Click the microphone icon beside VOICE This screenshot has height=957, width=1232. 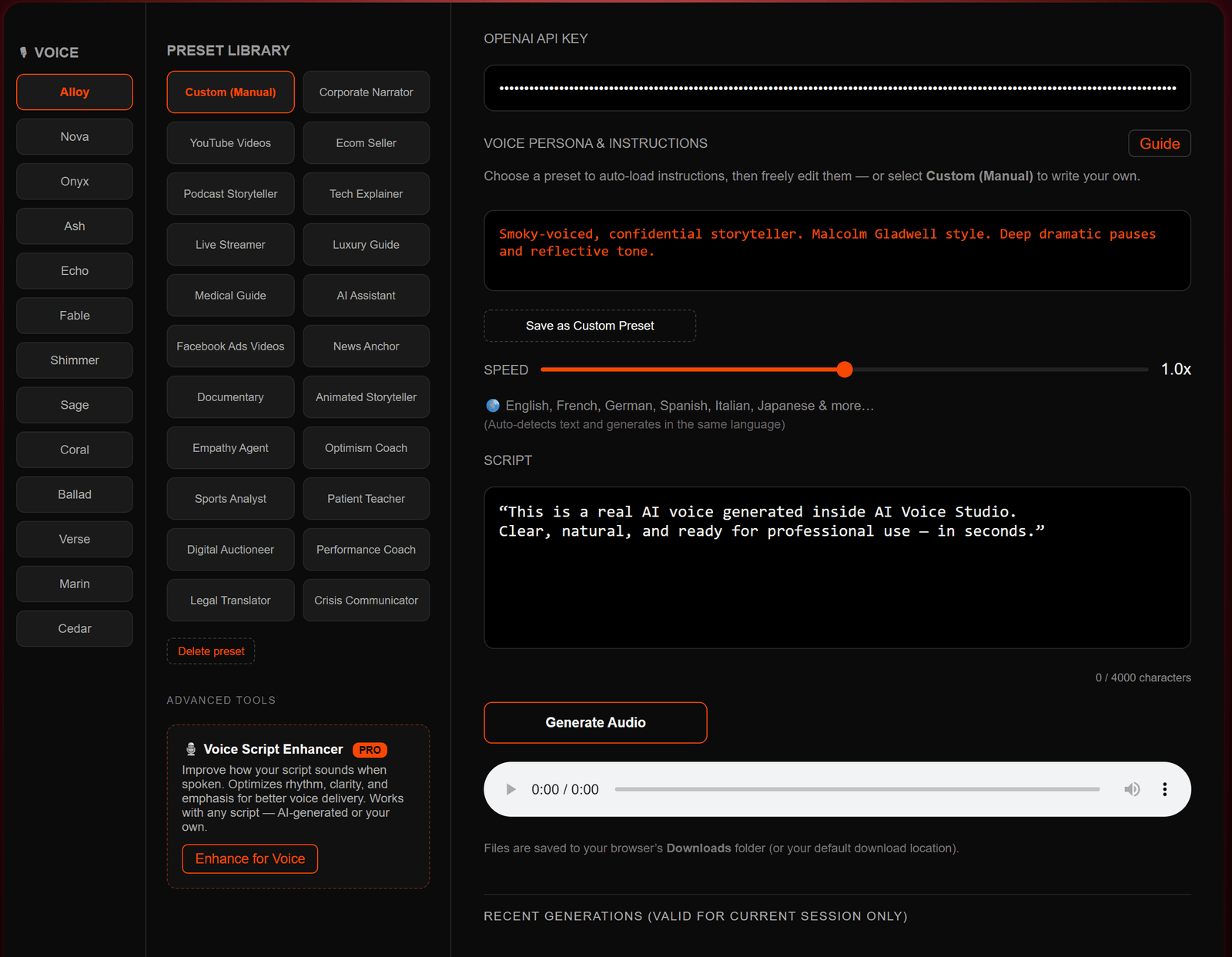[x=24, y=52]
